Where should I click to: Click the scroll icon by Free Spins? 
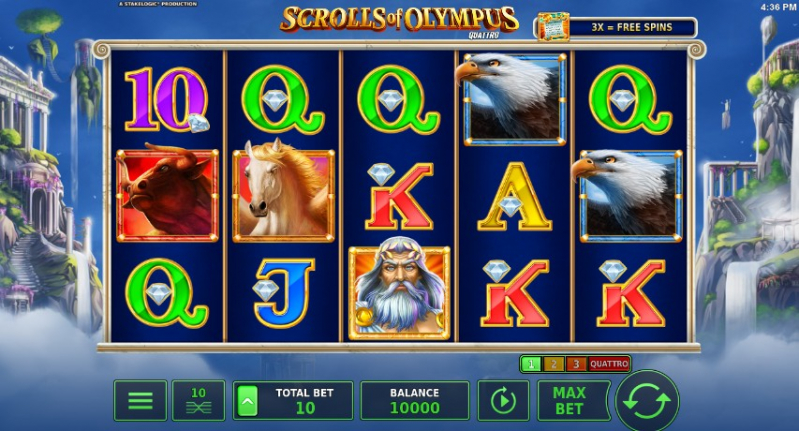553,27
